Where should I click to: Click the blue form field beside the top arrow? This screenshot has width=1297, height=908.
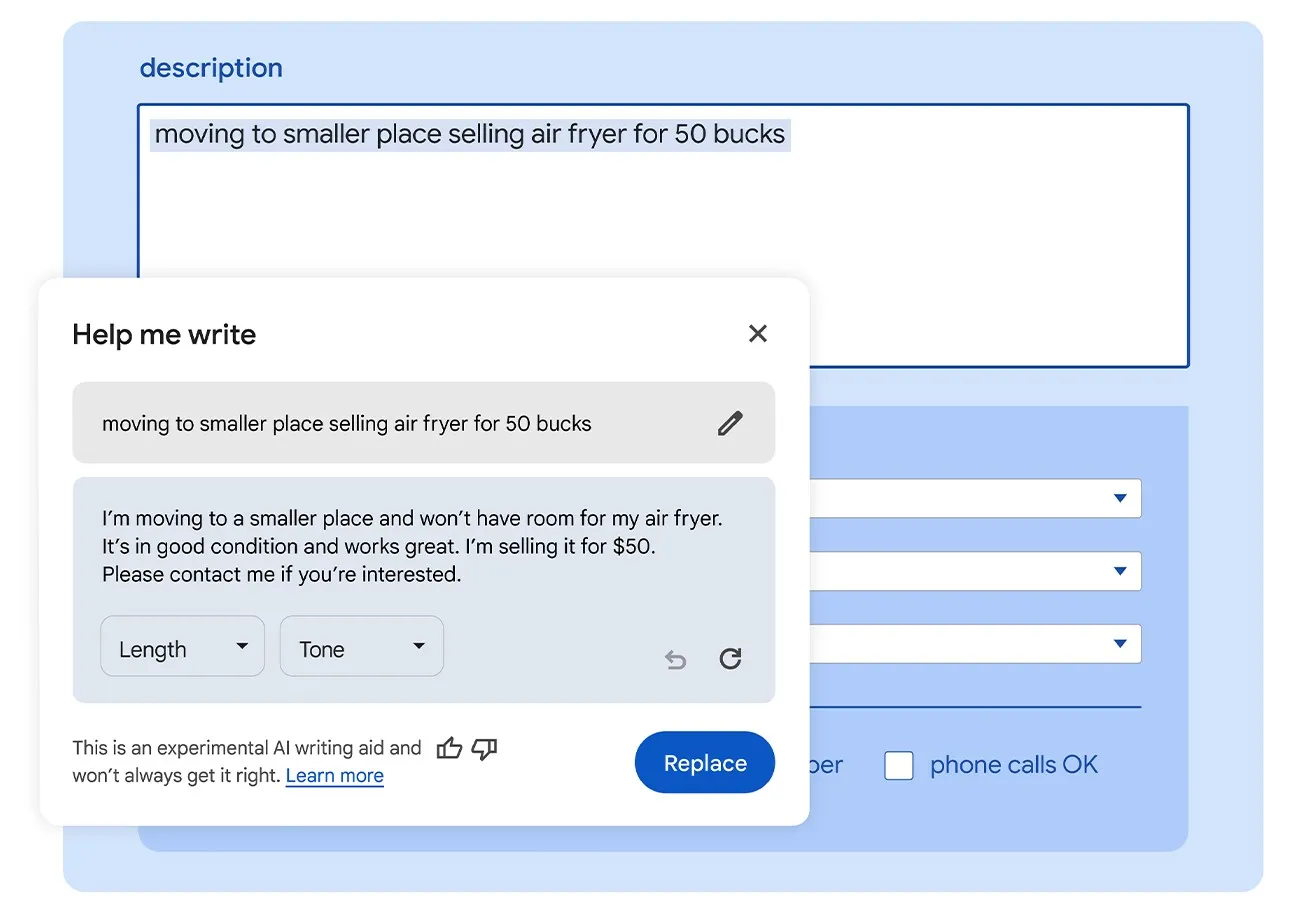click(1000, 498)
